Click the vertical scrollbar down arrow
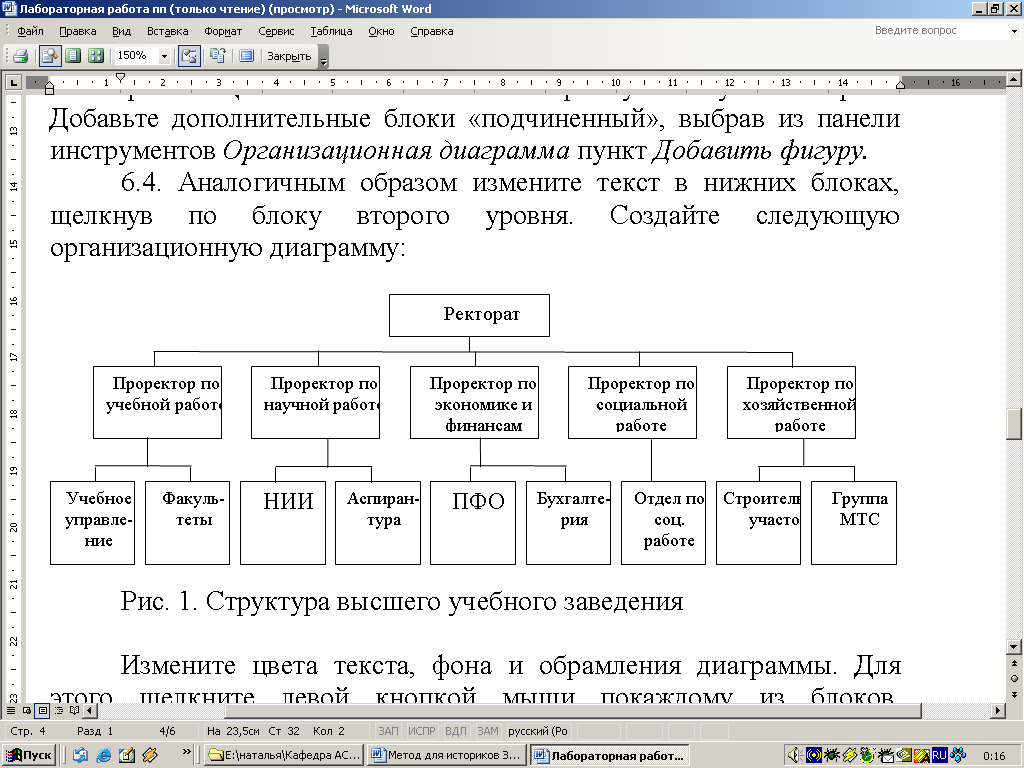Screen dimensions: 1024x768 click(1014, 647)
